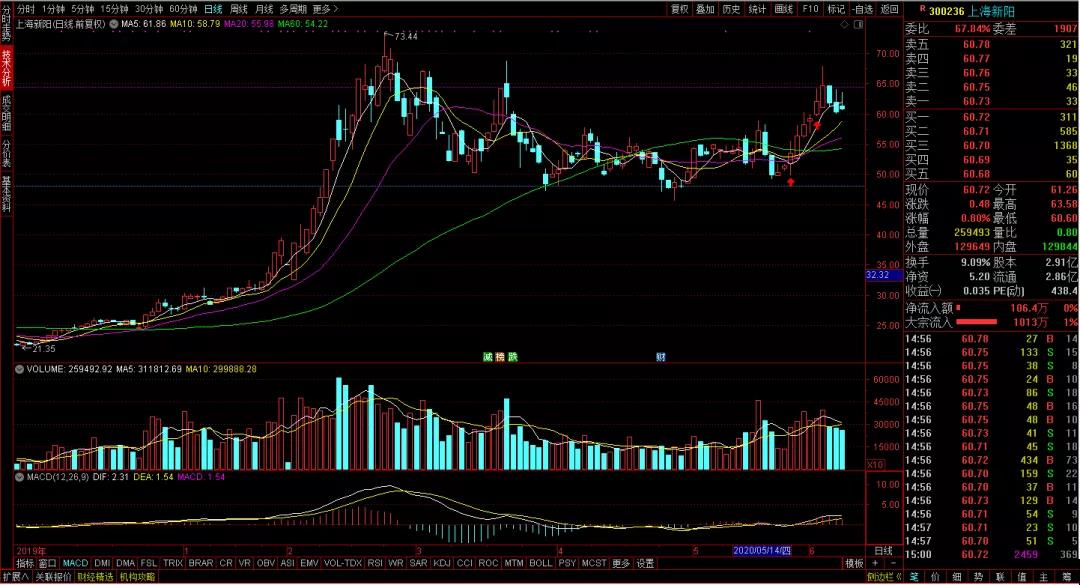This screenshot has height=585, width=1080.
Task: Select the KDJ indicator tab
Action: [x=442, y=564]
